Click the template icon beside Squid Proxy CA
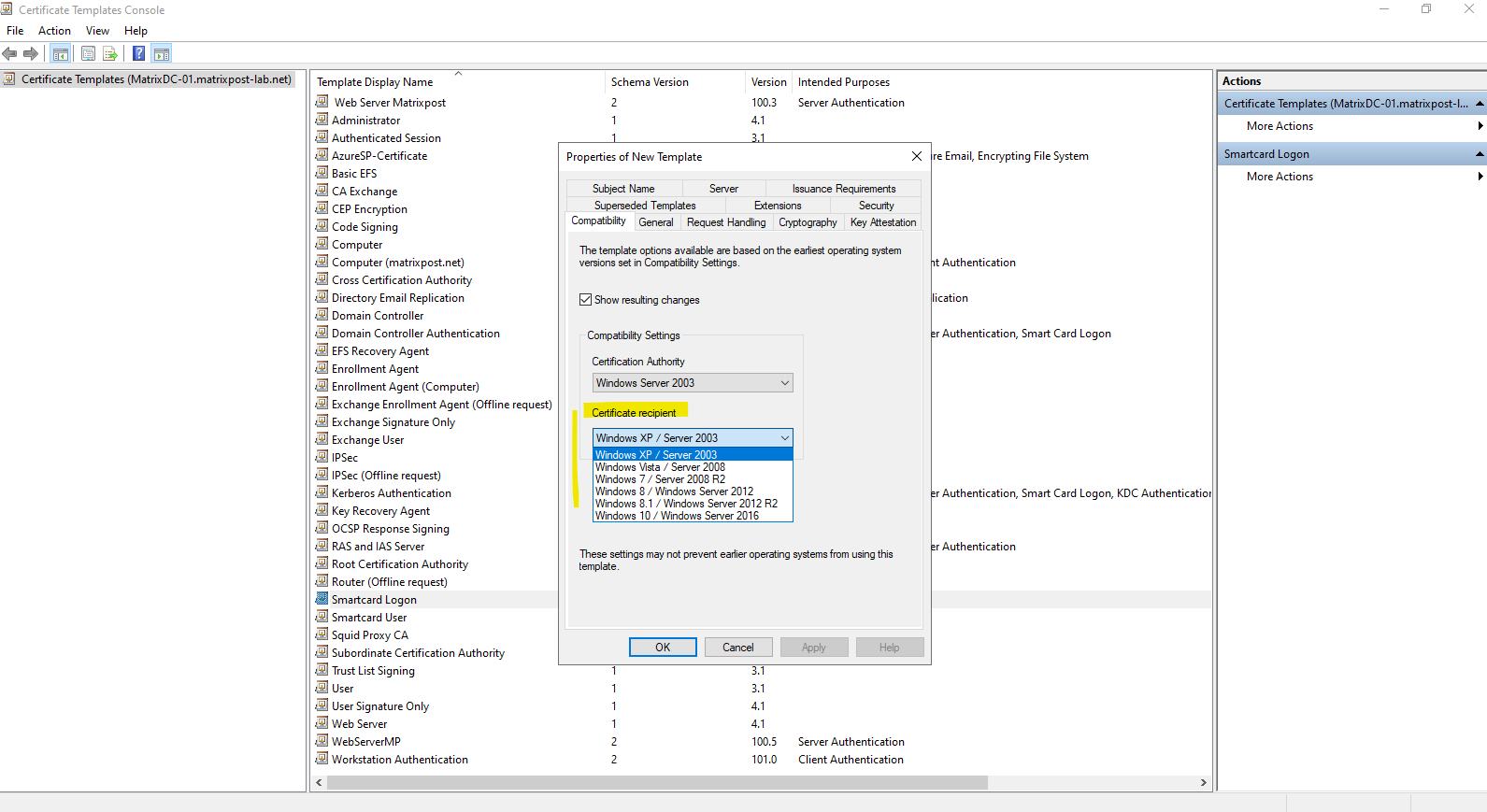 [322, 634]
